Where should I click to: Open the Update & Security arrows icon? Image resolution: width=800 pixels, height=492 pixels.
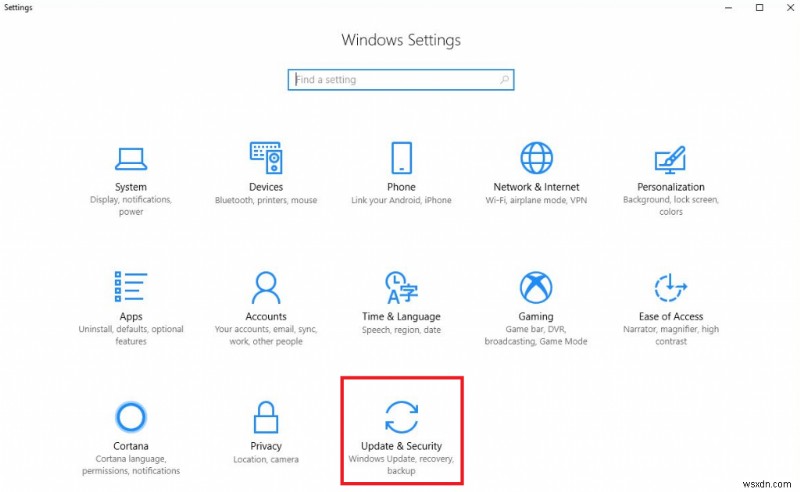(402, 417)
